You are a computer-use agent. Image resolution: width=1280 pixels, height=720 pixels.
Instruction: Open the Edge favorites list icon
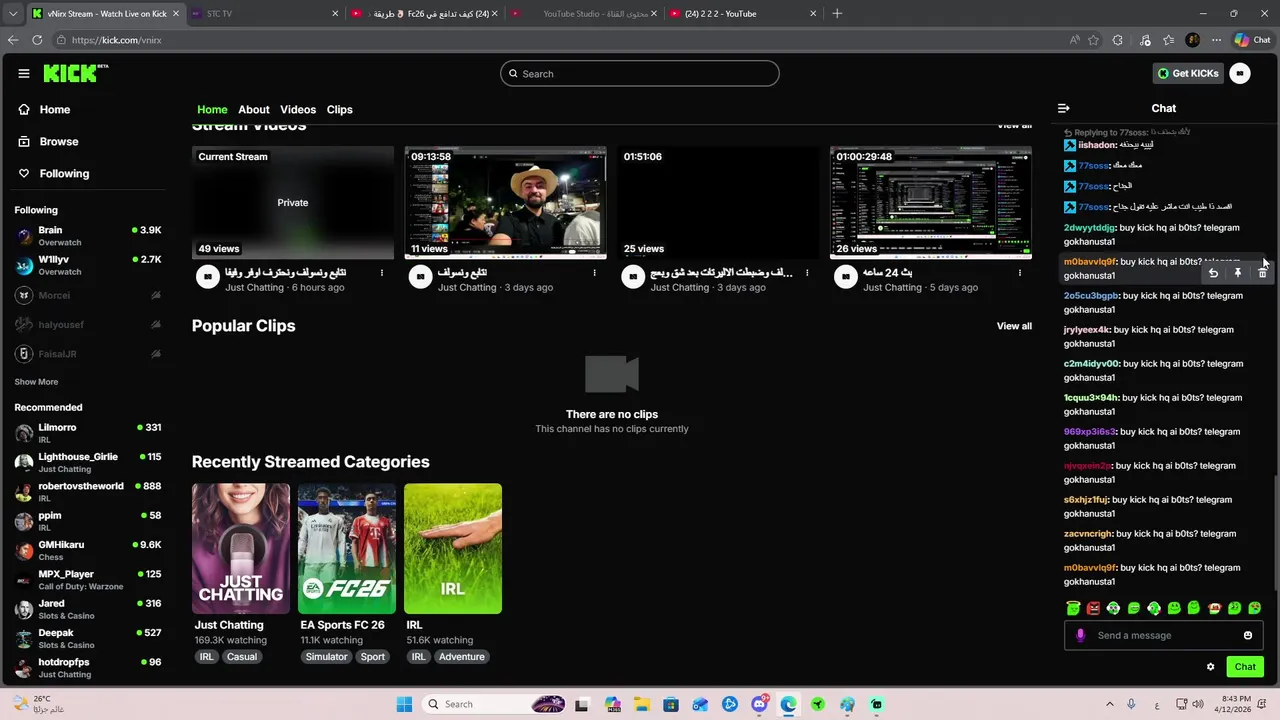1169,40
